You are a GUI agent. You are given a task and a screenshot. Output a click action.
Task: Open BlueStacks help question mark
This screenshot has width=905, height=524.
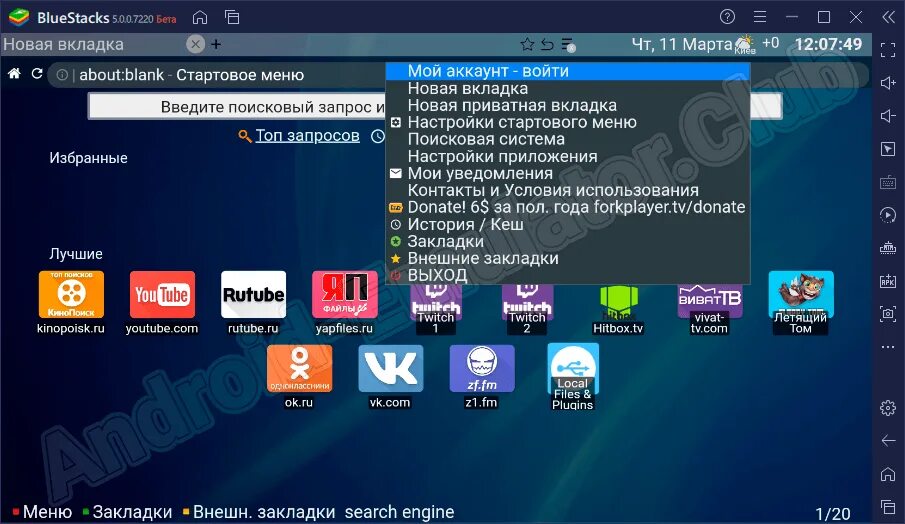coord(727,17)
